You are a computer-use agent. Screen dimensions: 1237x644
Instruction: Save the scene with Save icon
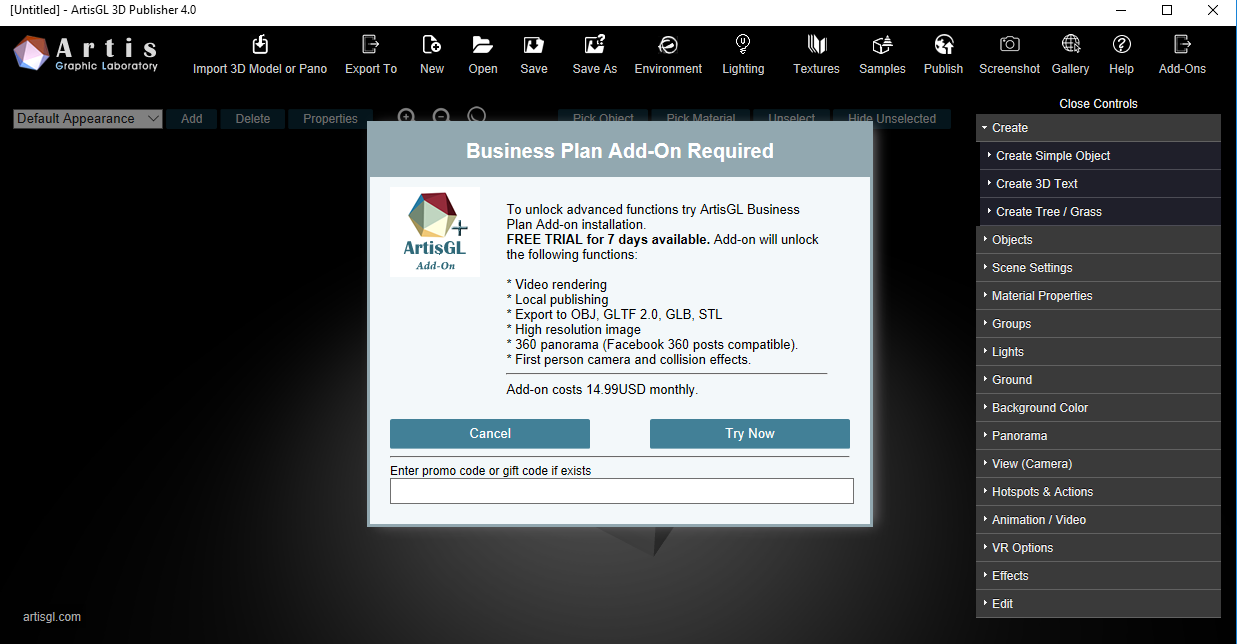point(534,45)
